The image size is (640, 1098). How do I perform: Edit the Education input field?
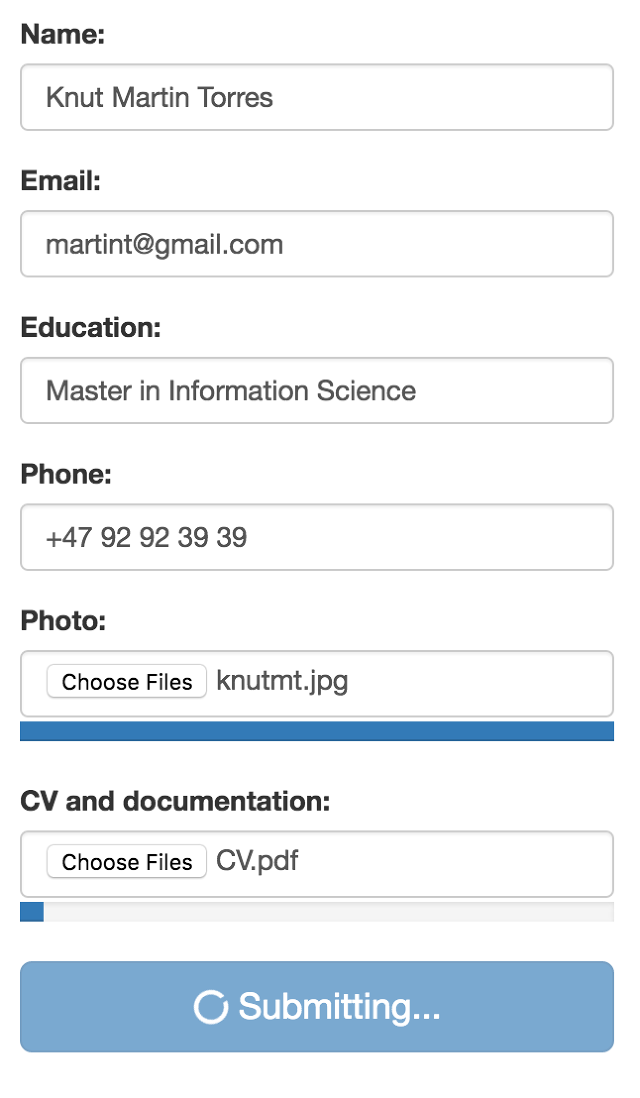(x=316, y=391)
